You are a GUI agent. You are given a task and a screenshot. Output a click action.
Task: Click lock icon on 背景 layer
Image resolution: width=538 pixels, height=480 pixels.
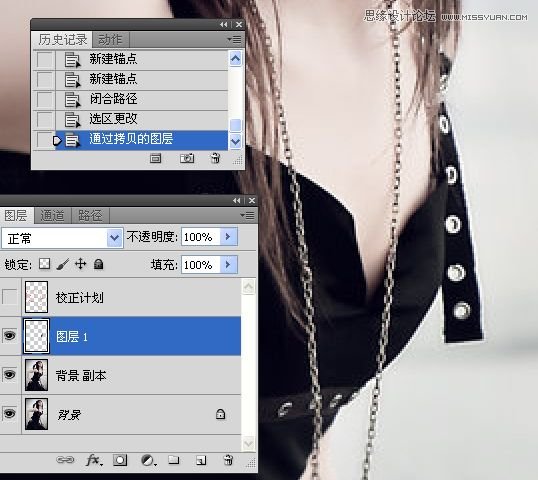(x=220, y=414)
